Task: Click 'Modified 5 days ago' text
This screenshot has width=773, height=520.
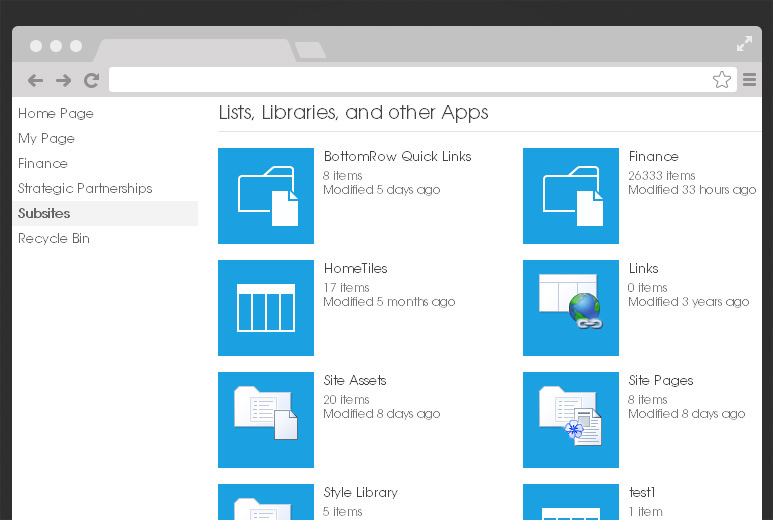Action: click(382, 190)
